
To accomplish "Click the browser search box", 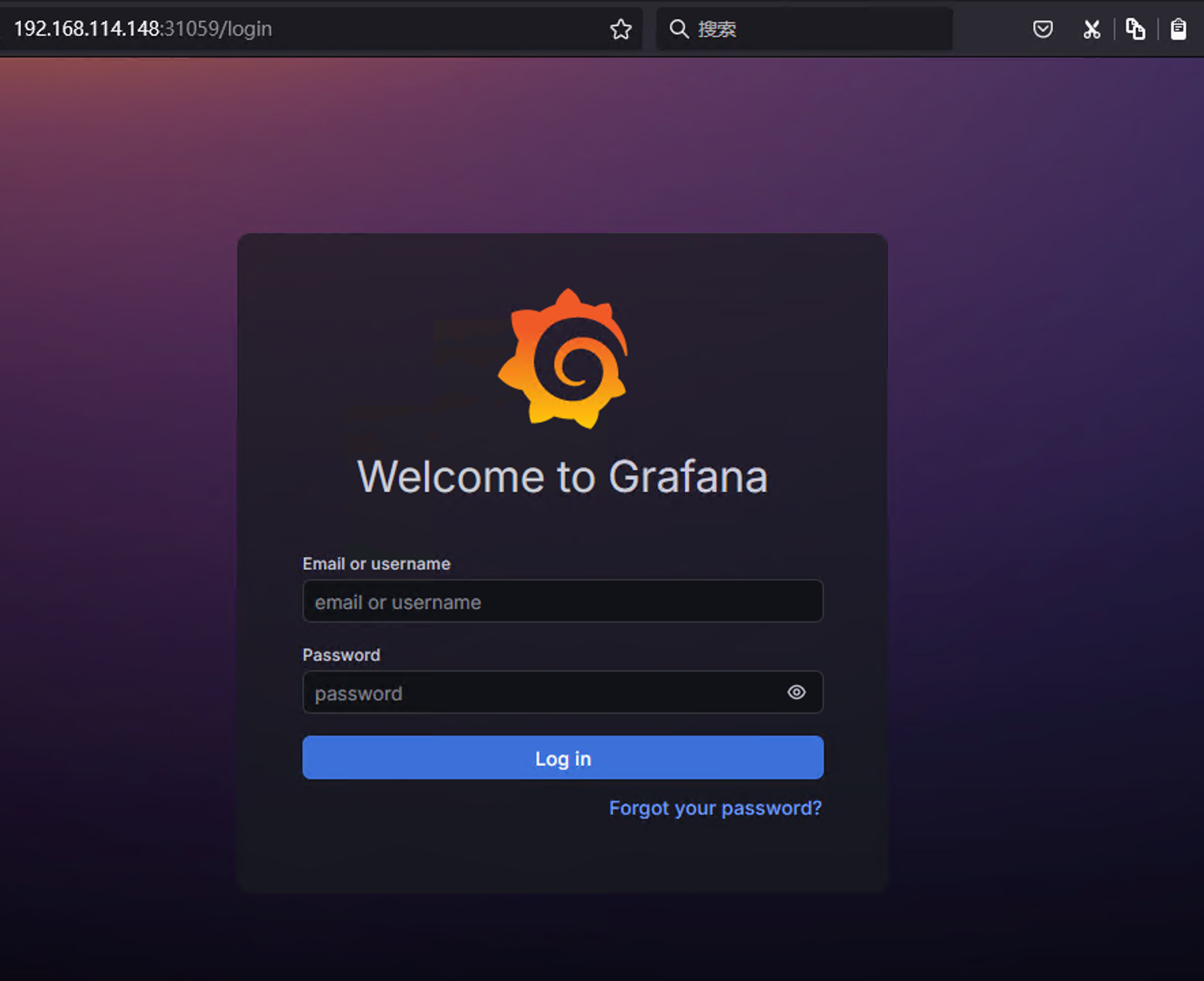I will click(x=804, y=29).
